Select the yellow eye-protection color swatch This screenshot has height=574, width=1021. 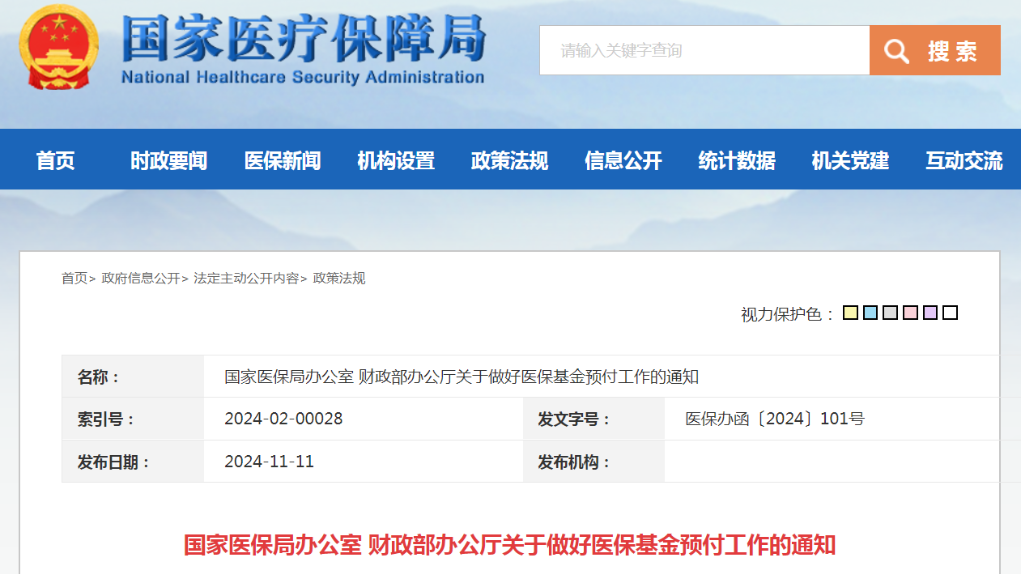click(850, 312)
